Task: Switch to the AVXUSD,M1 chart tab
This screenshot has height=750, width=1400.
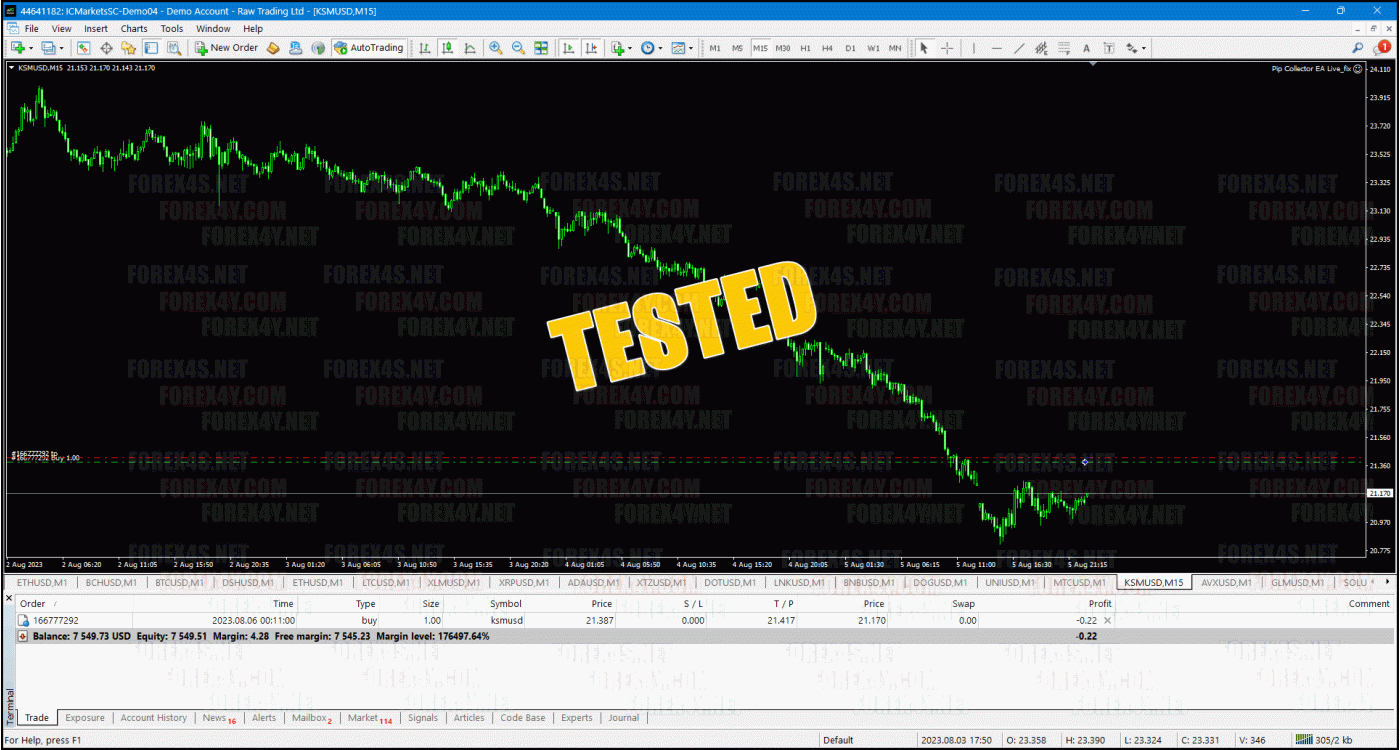Action: (1226, 582)
